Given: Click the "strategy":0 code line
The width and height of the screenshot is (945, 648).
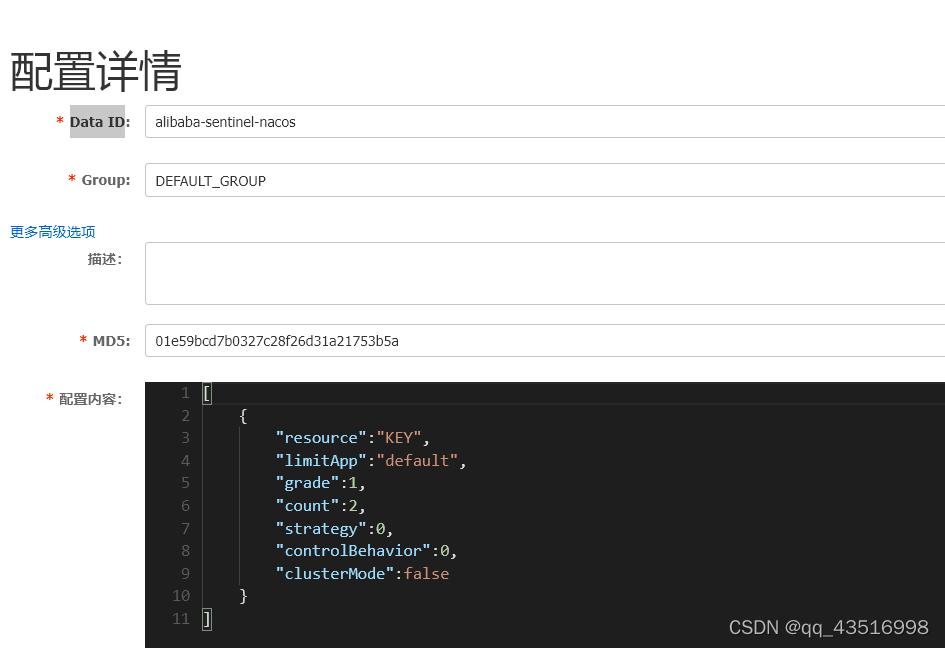Looking at the screenshot, I should tap(334, 529).
